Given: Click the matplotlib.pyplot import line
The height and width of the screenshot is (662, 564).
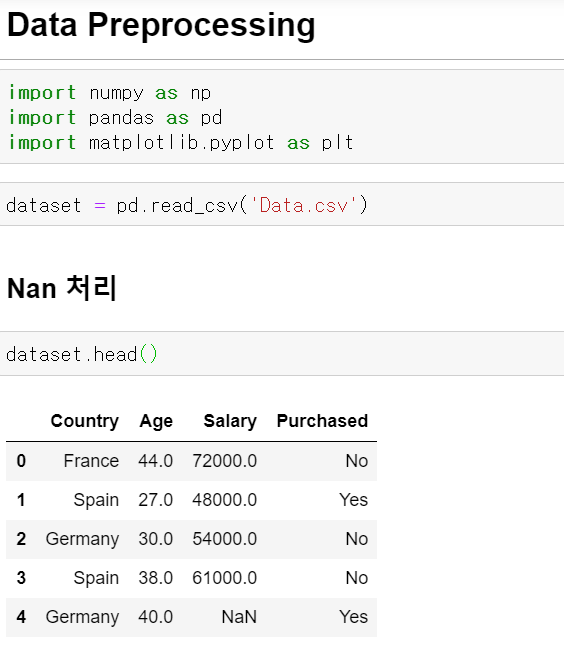Looking at the screenshot, I should coord(181,142).
